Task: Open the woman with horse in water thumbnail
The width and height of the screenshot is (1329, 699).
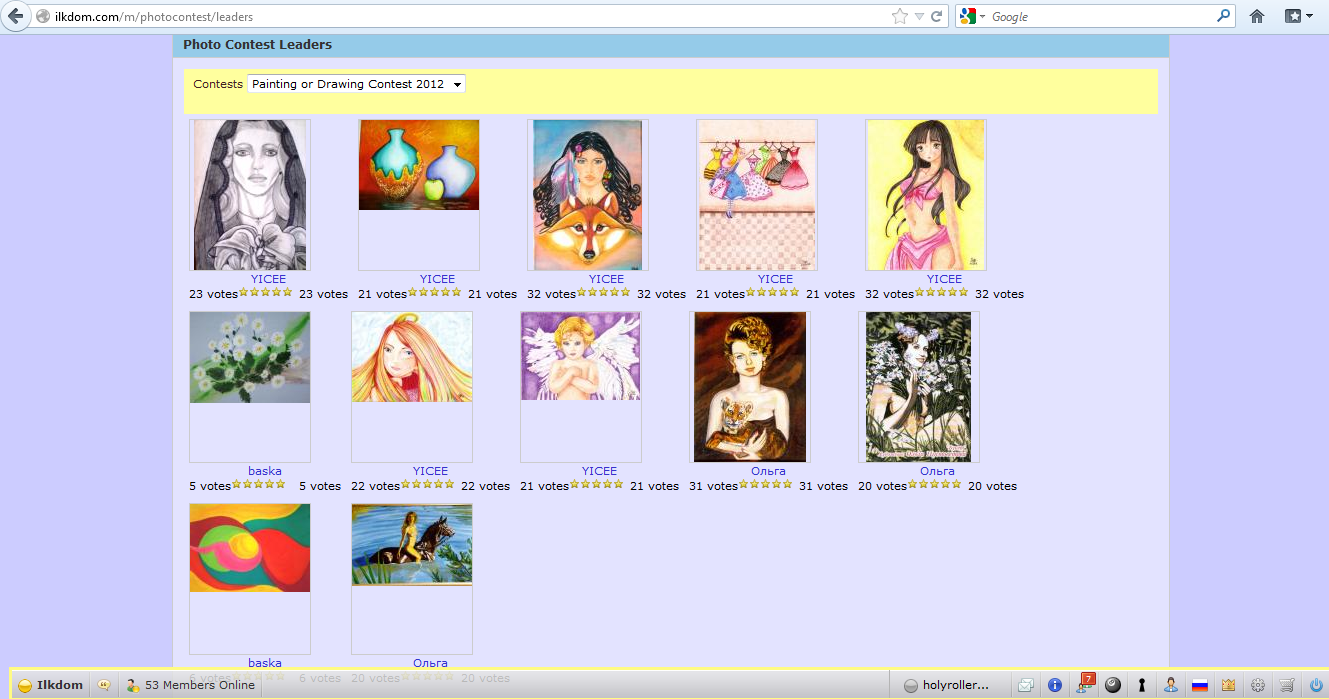Action: (x=412, y=545)
